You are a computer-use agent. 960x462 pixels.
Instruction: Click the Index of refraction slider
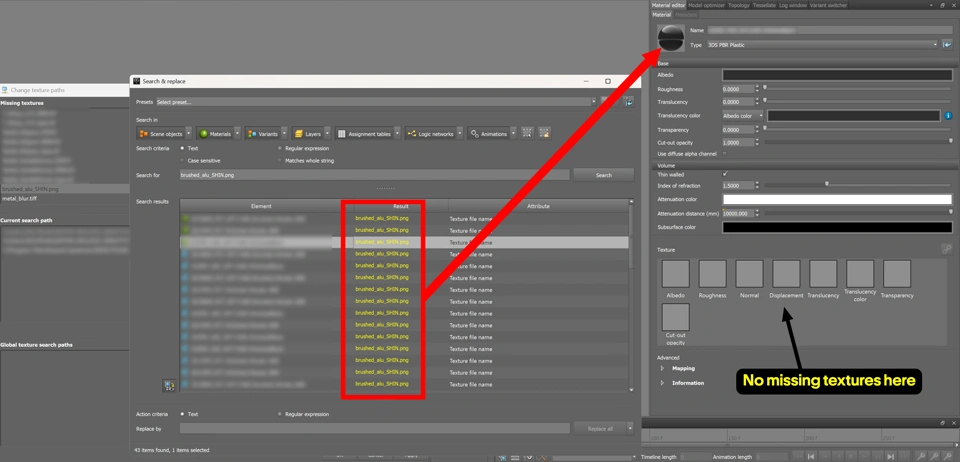click(x=857, y=184)
